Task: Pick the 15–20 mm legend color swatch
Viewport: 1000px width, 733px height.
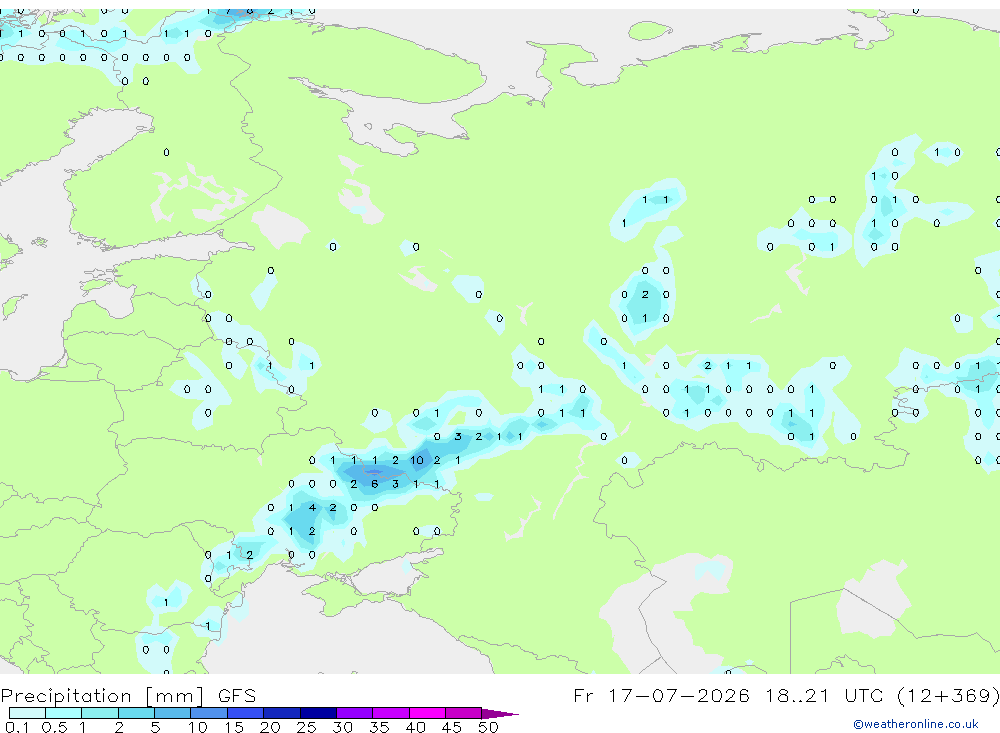Action: [246, 713]
